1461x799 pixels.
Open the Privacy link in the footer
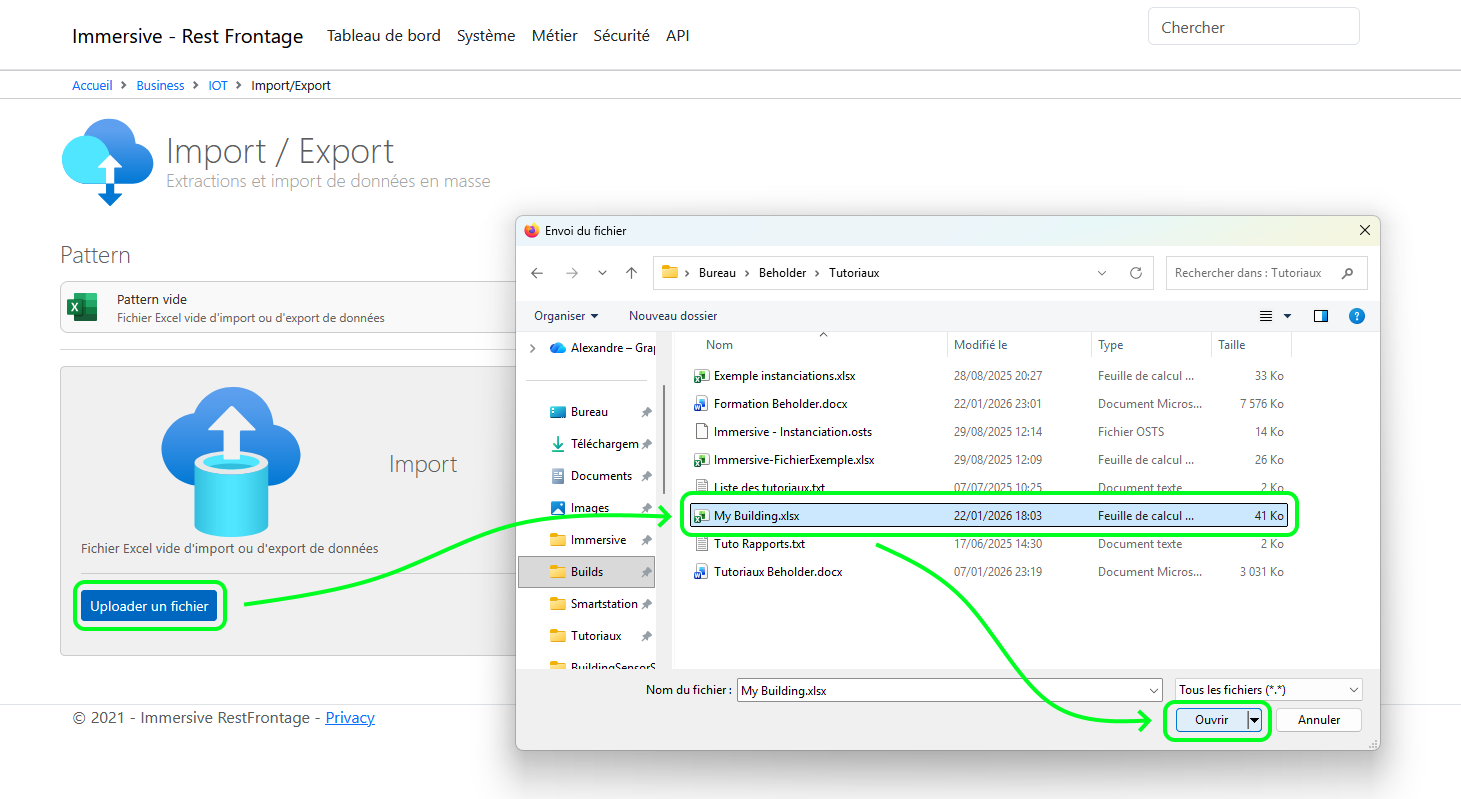tap(349, 717)
